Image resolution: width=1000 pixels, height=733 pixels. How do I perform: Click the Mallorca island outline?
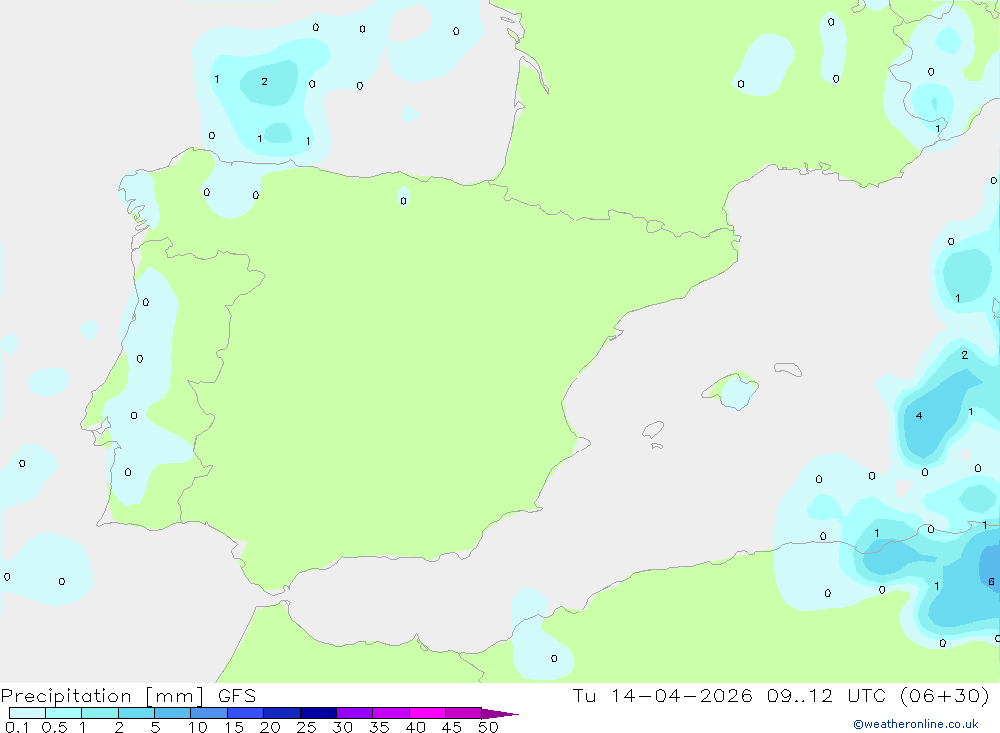click(730, 390)
